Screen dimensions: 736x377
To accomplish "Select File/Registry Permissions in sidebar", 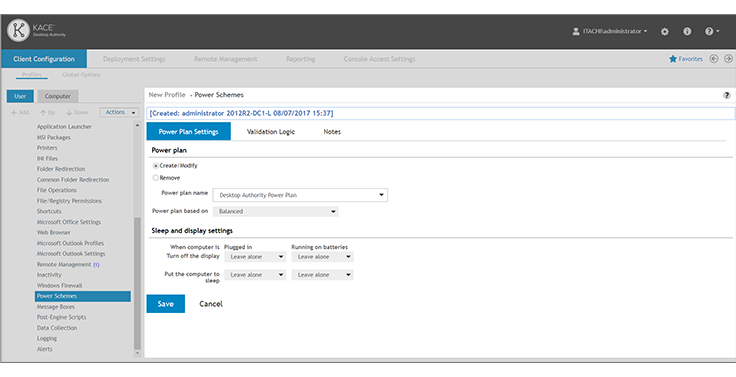I will click(69, 201).
